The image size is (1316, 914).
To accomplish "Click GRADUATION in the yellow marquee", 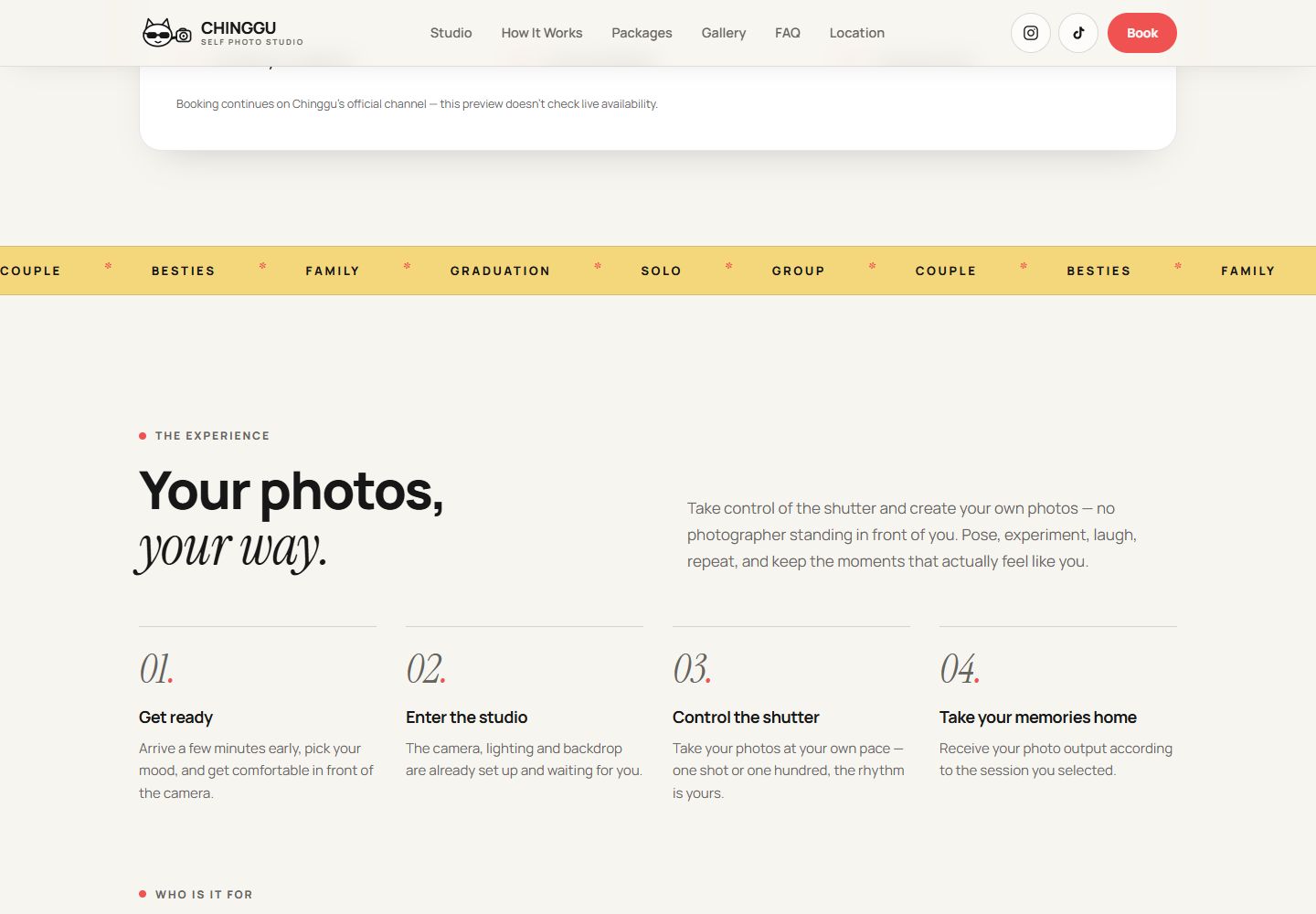I will [x=501, y=271].
